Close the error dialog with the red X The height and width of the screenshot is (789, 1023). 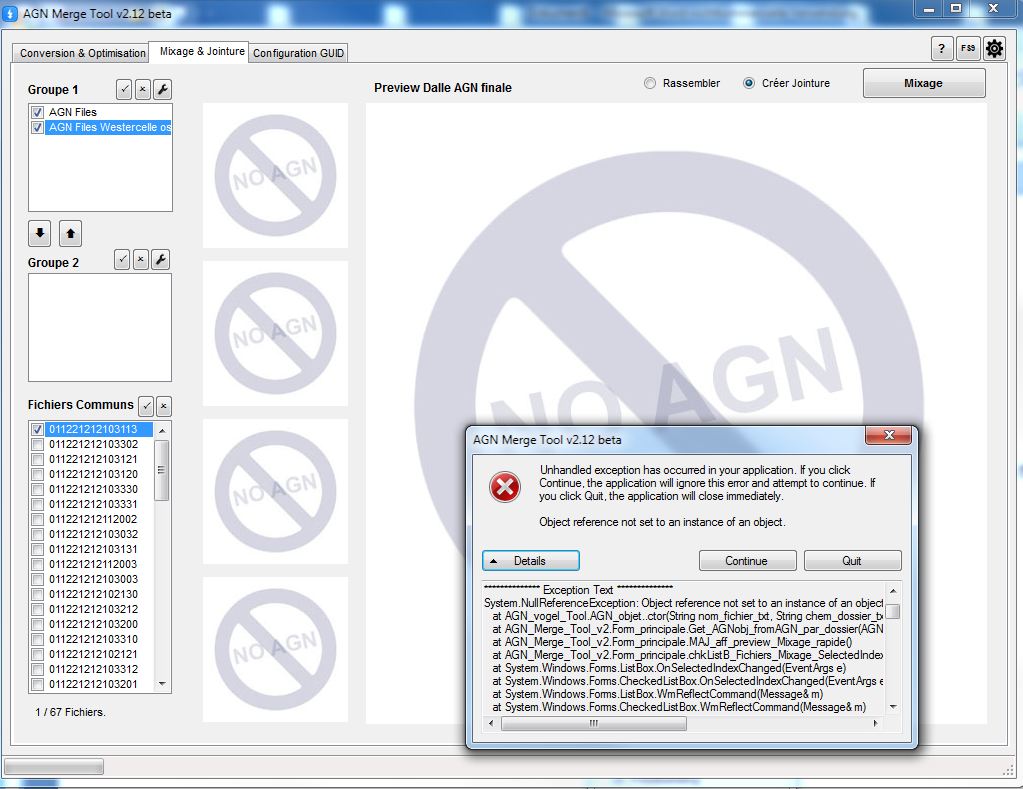click(x=888, y=435)
